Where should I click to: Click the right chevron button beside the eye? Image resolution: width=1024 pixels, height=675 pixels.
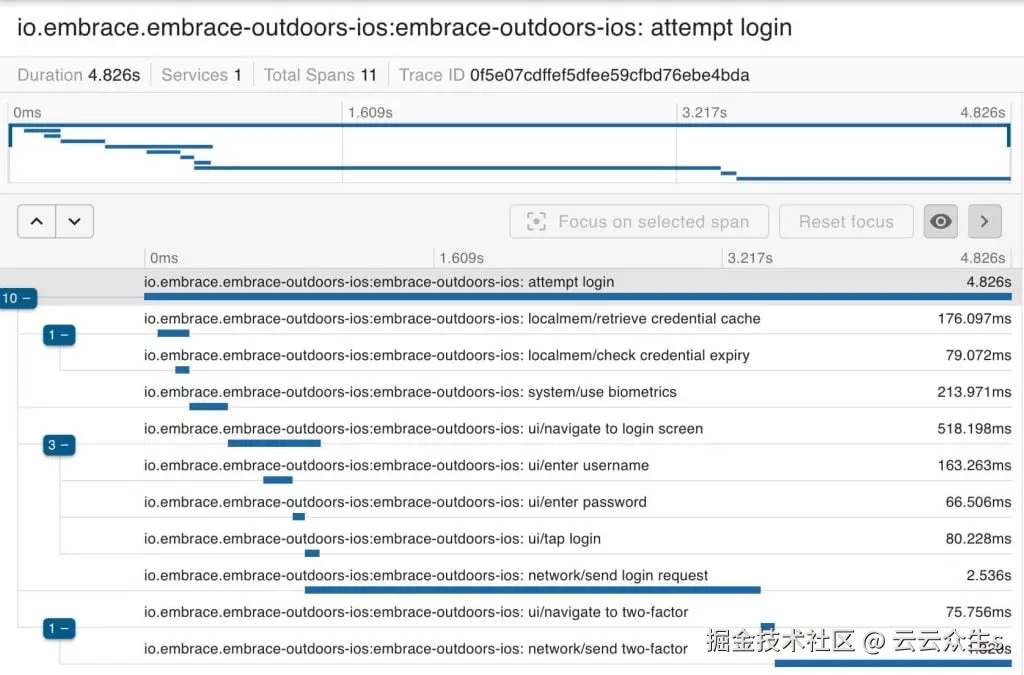(x=984, y=221)
